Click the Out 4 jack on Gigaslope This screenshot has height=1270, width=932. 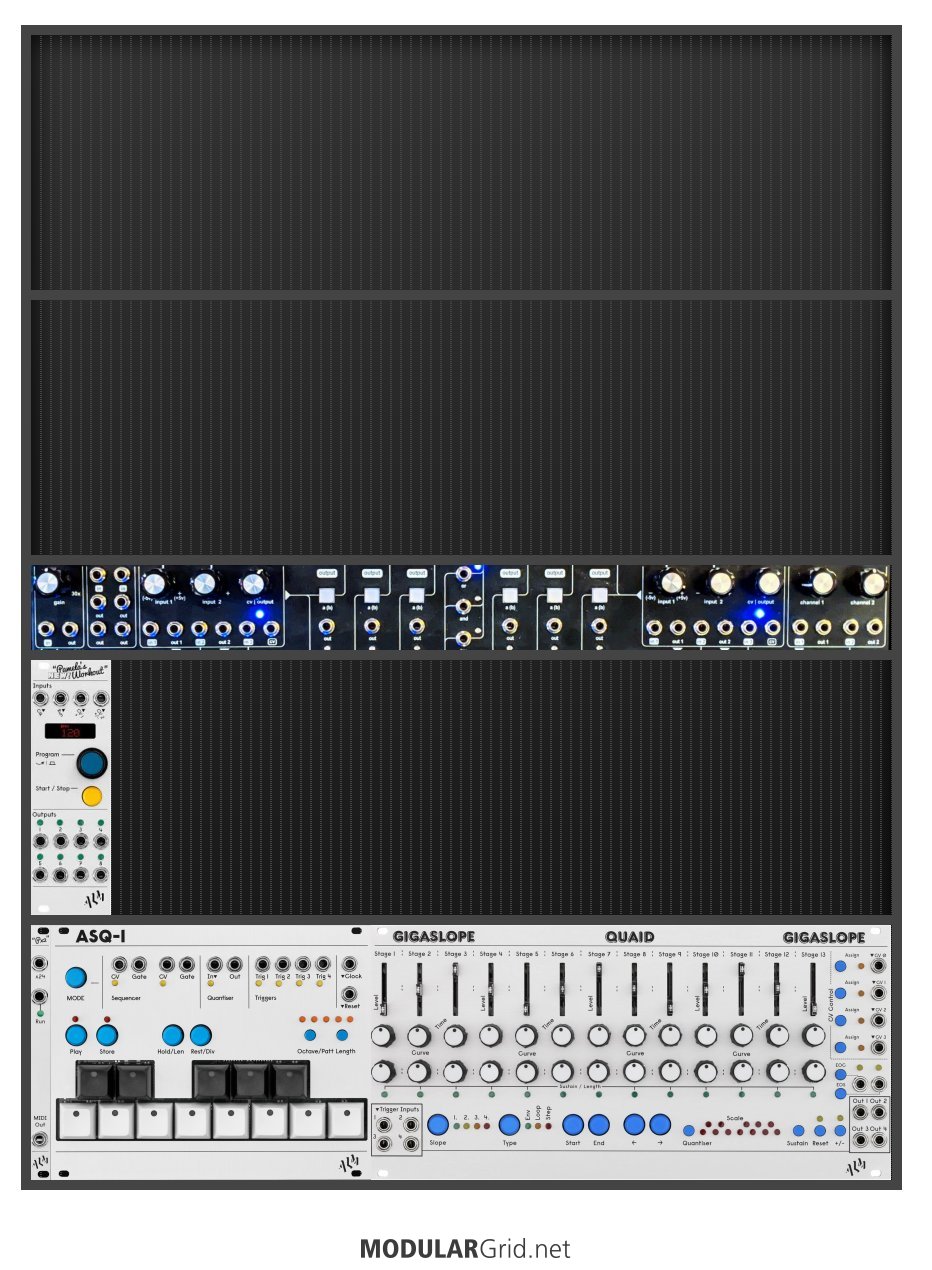pyautogui.click(x=878, y=1140)
